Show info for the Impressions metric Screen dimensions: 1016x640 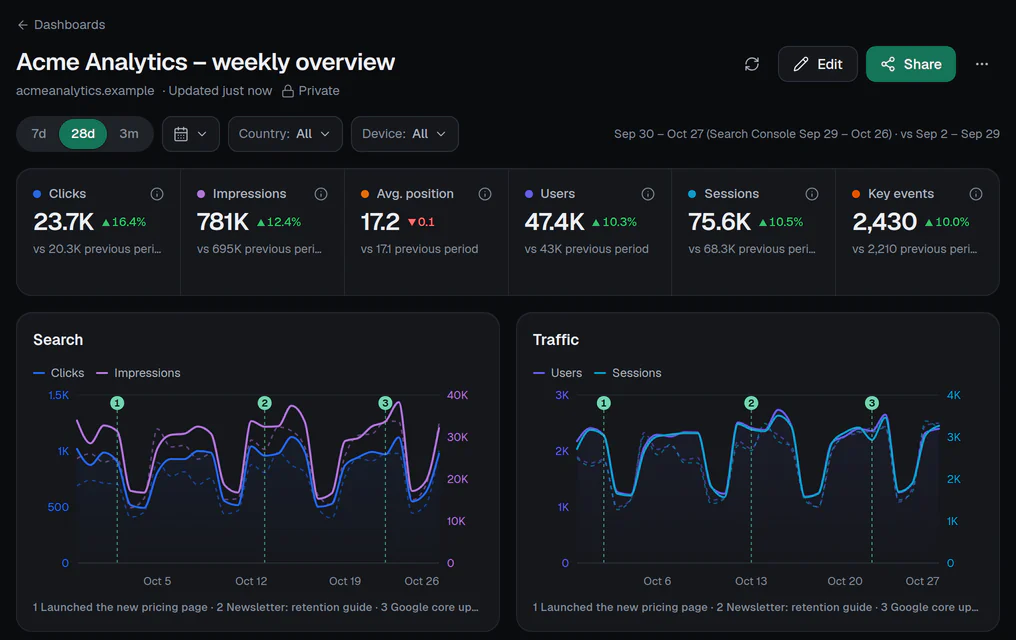tap(321, 194)
